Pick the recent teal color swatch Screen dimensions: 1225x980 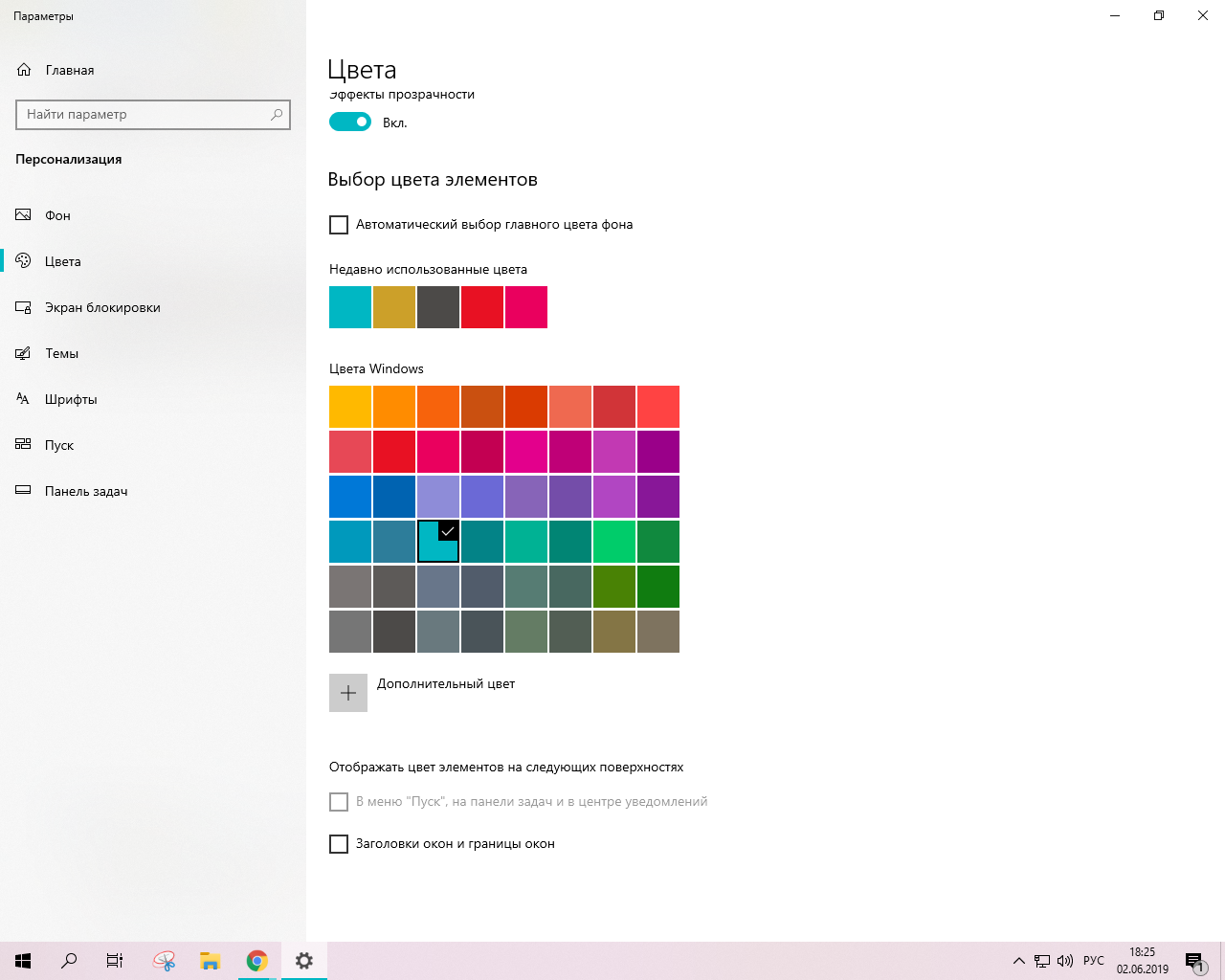point(350,307)
